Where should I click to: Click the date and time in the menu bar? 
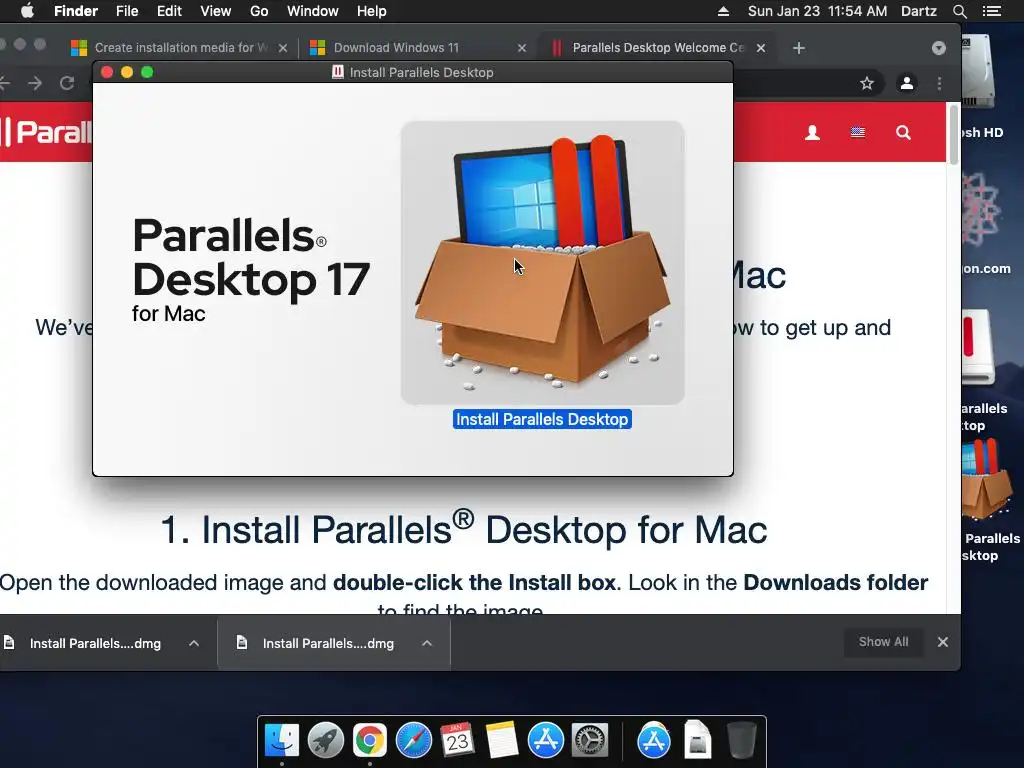coord(817,11)
